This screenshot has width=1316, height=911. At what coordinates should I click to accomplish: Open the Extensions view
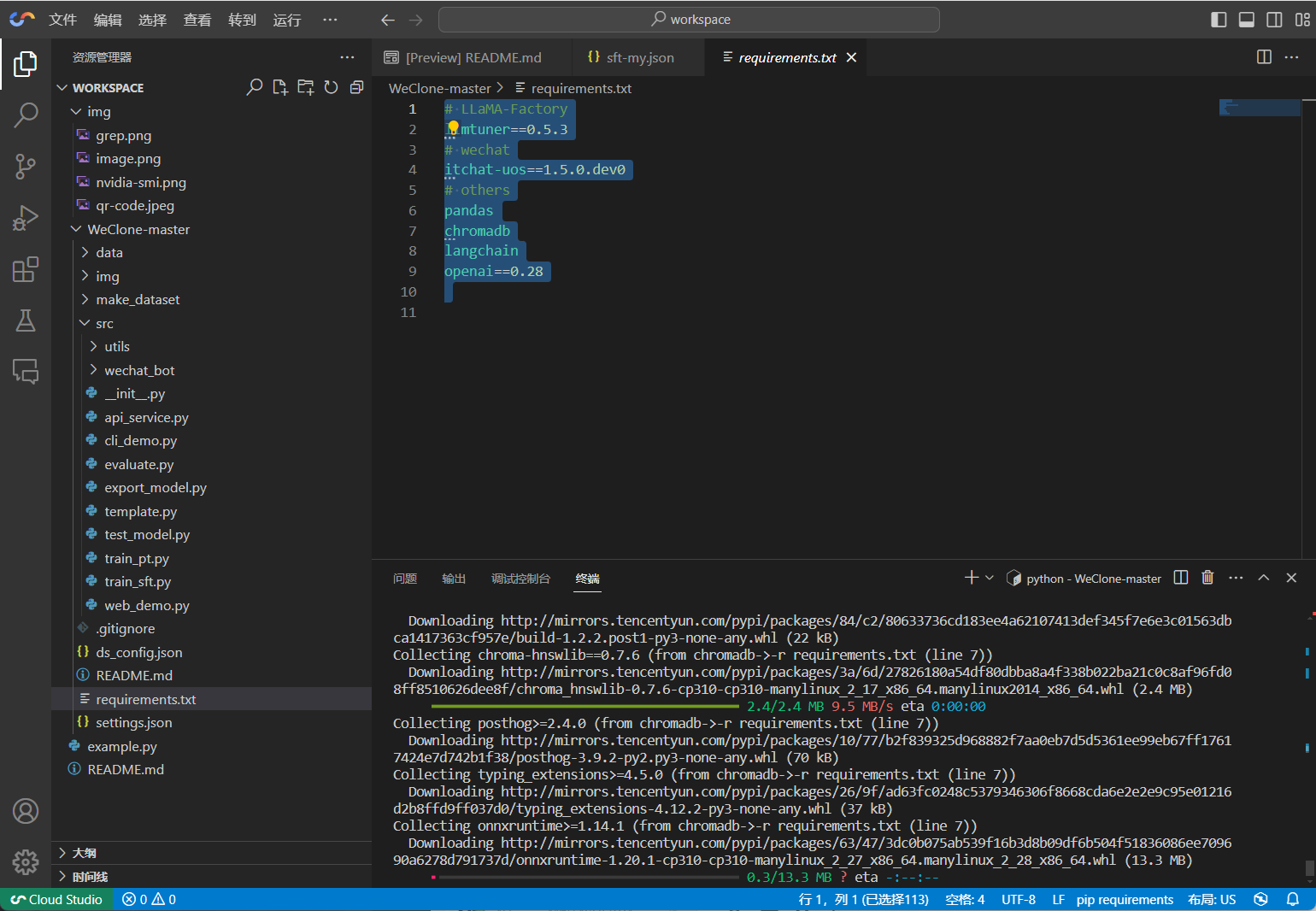click(26, 269)
